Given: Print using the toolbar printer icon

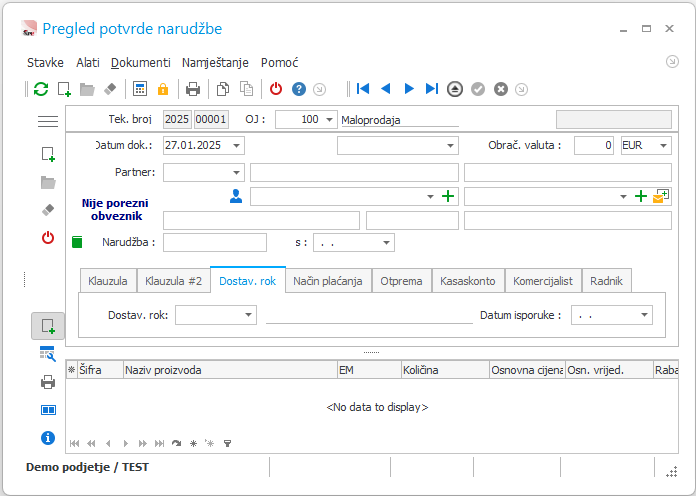Looking at the screenshot, I should [x=193, y=89].
